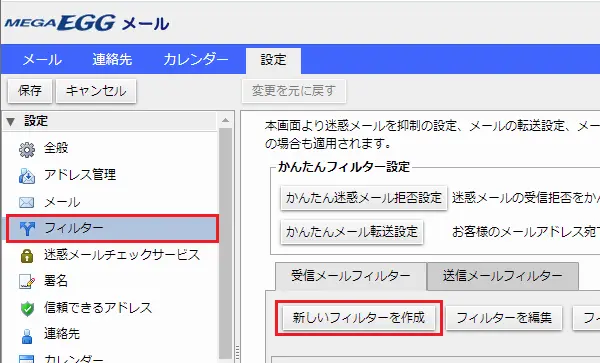Select 署名 in the settings tree
The image size is (600, 363).
pyautogui.click(x=56, y=281)
